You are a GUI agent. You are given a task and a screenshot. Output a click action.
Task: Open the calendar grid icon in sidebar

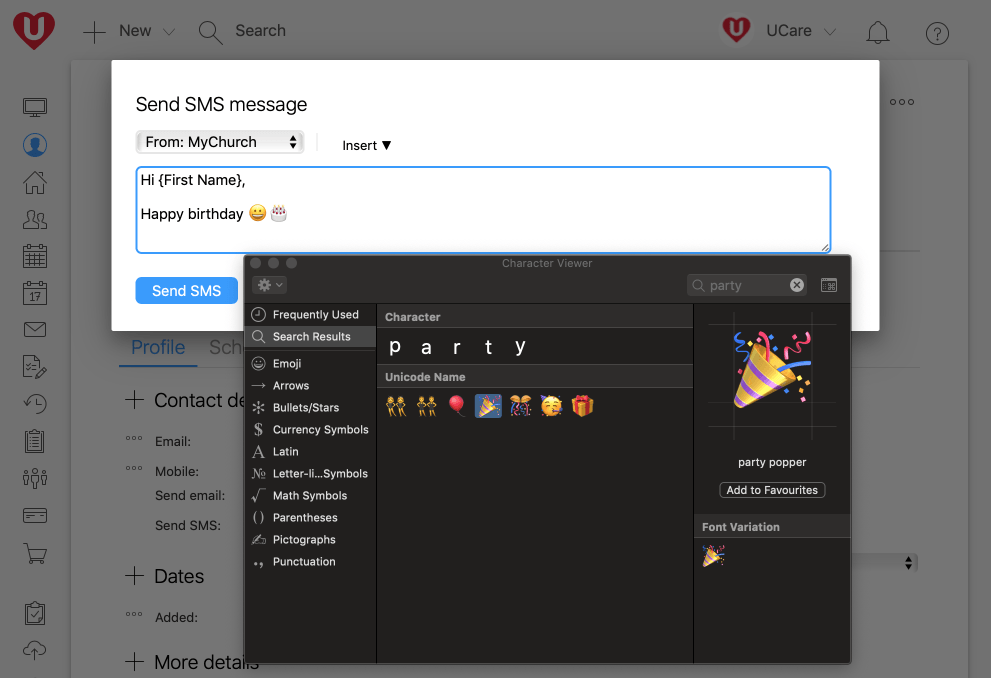tap(35, 256)
